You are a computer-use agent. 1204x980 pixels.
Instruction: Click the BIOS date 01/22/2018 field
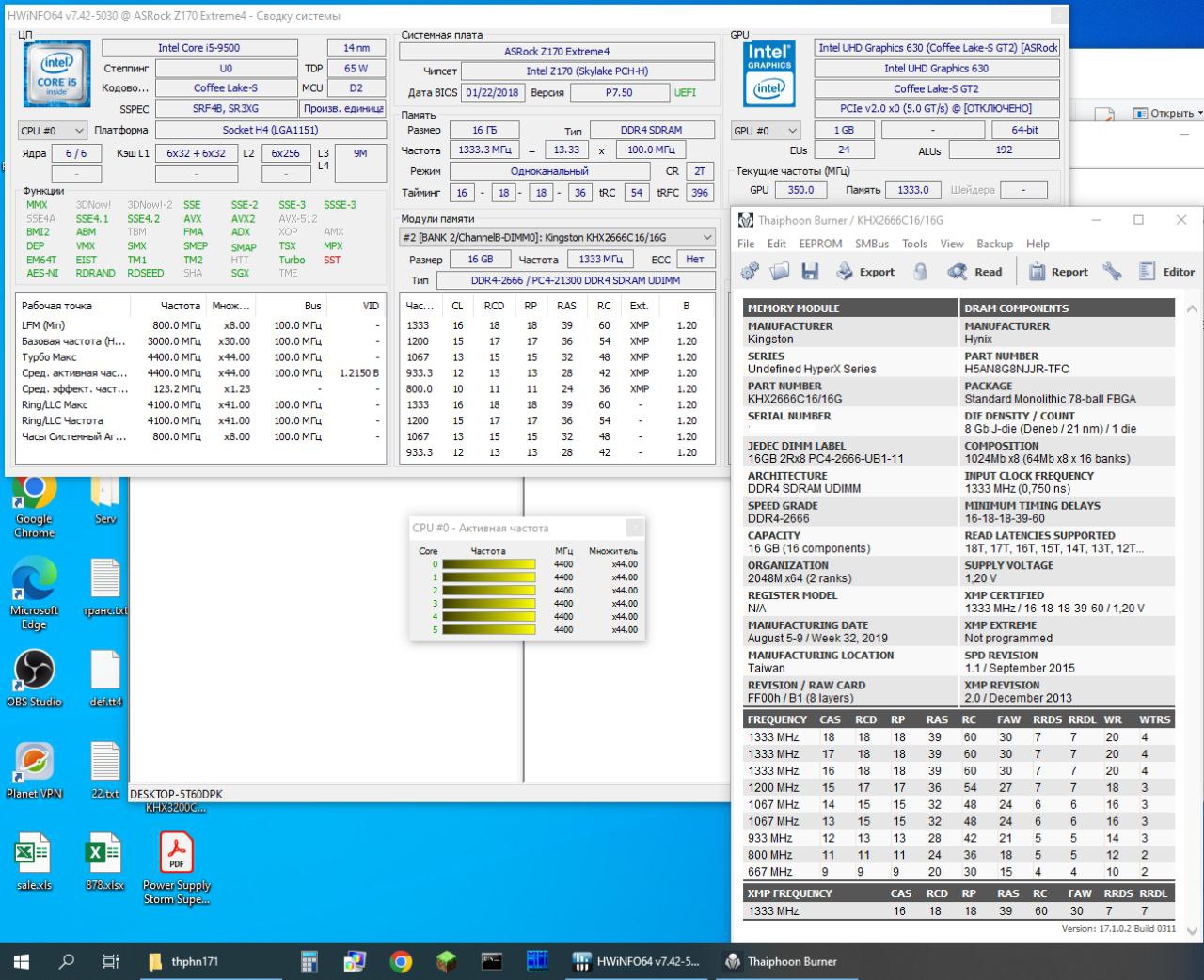pos(492,92)
